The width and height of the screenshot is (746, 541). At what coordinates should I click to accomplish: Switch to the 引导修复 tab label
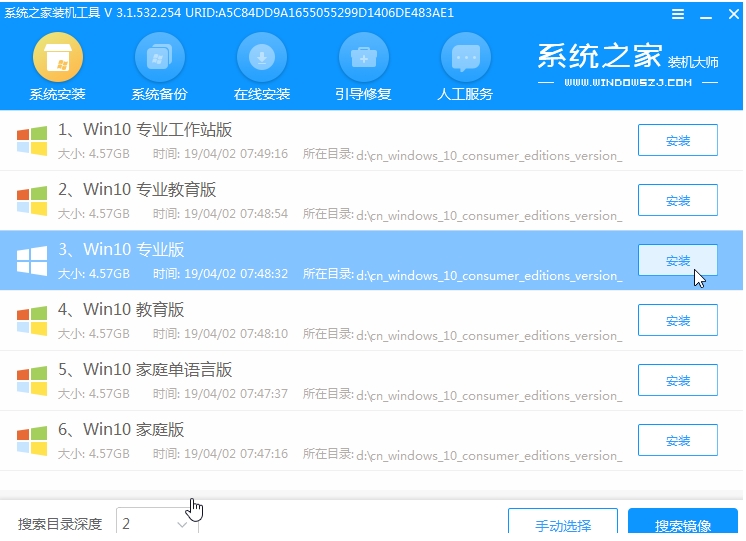pyautogui.click(x=363, y=94)
